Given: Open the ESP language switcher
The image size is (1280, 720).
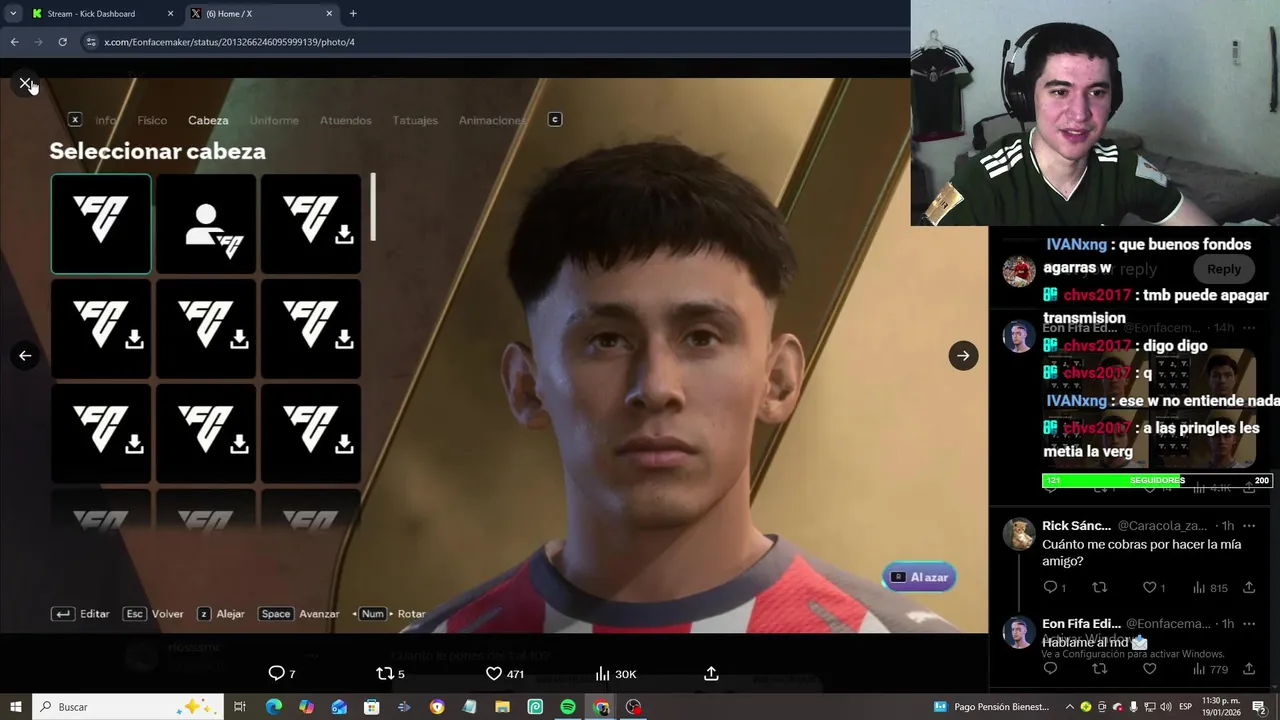Looking at the screenshot, I should point(1186,707).
